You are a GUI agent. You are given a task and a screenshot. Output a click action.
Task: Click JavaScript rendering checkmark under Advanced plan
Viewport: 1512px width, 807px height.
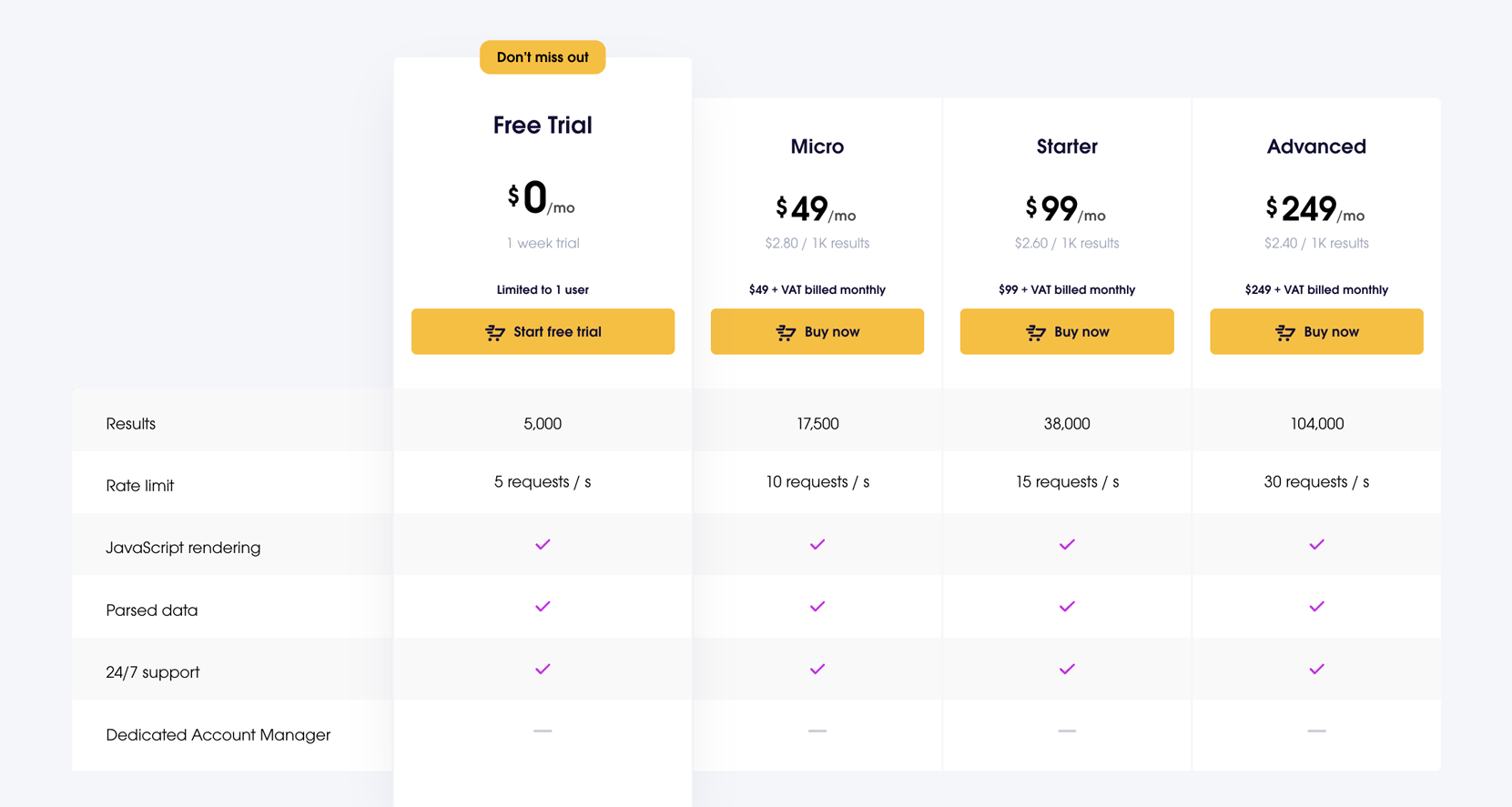(x=1316, y=544)
